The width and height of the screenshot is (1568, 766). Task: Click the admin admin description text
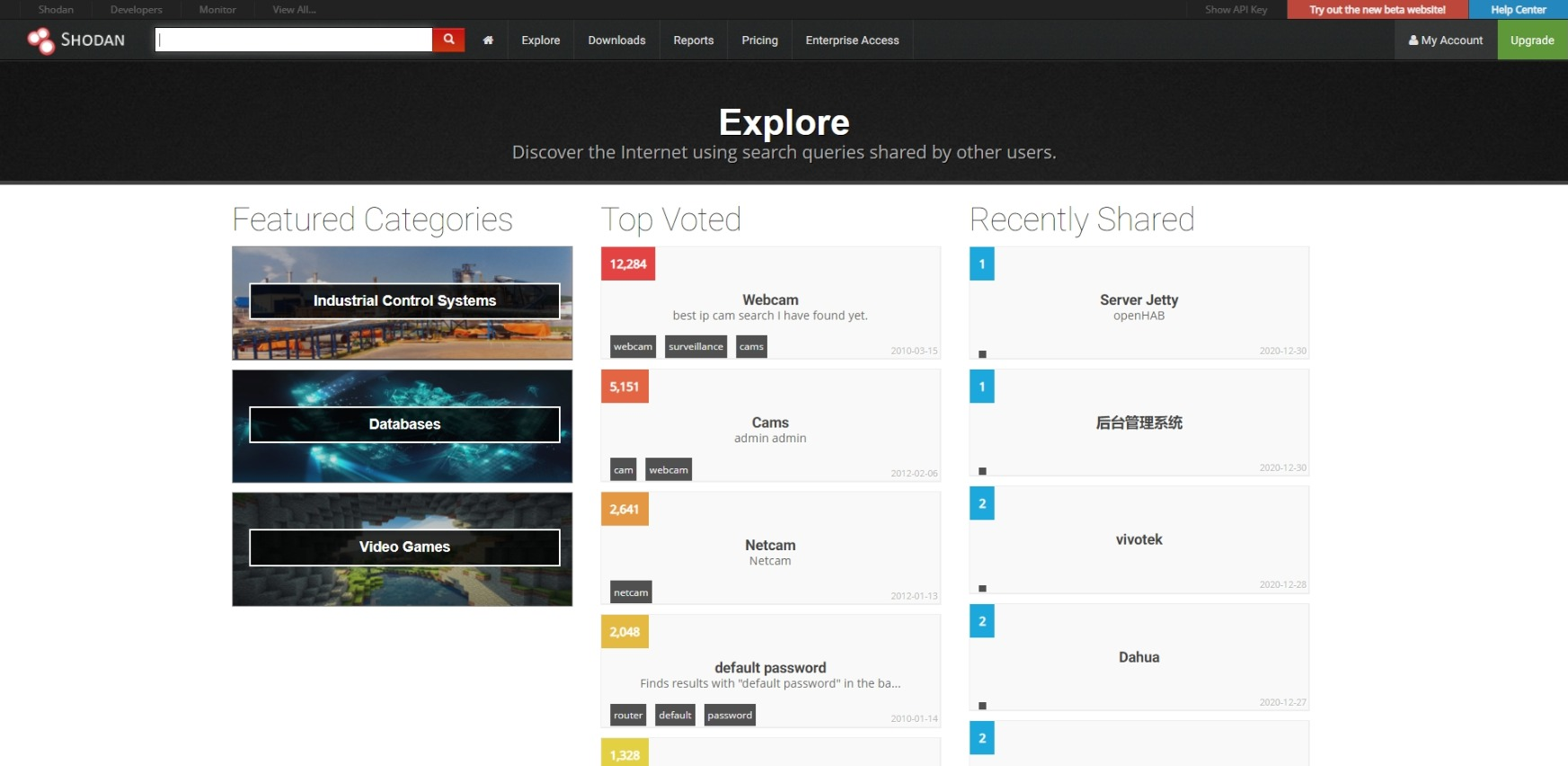pyautogui.click(x=770, y=439)
